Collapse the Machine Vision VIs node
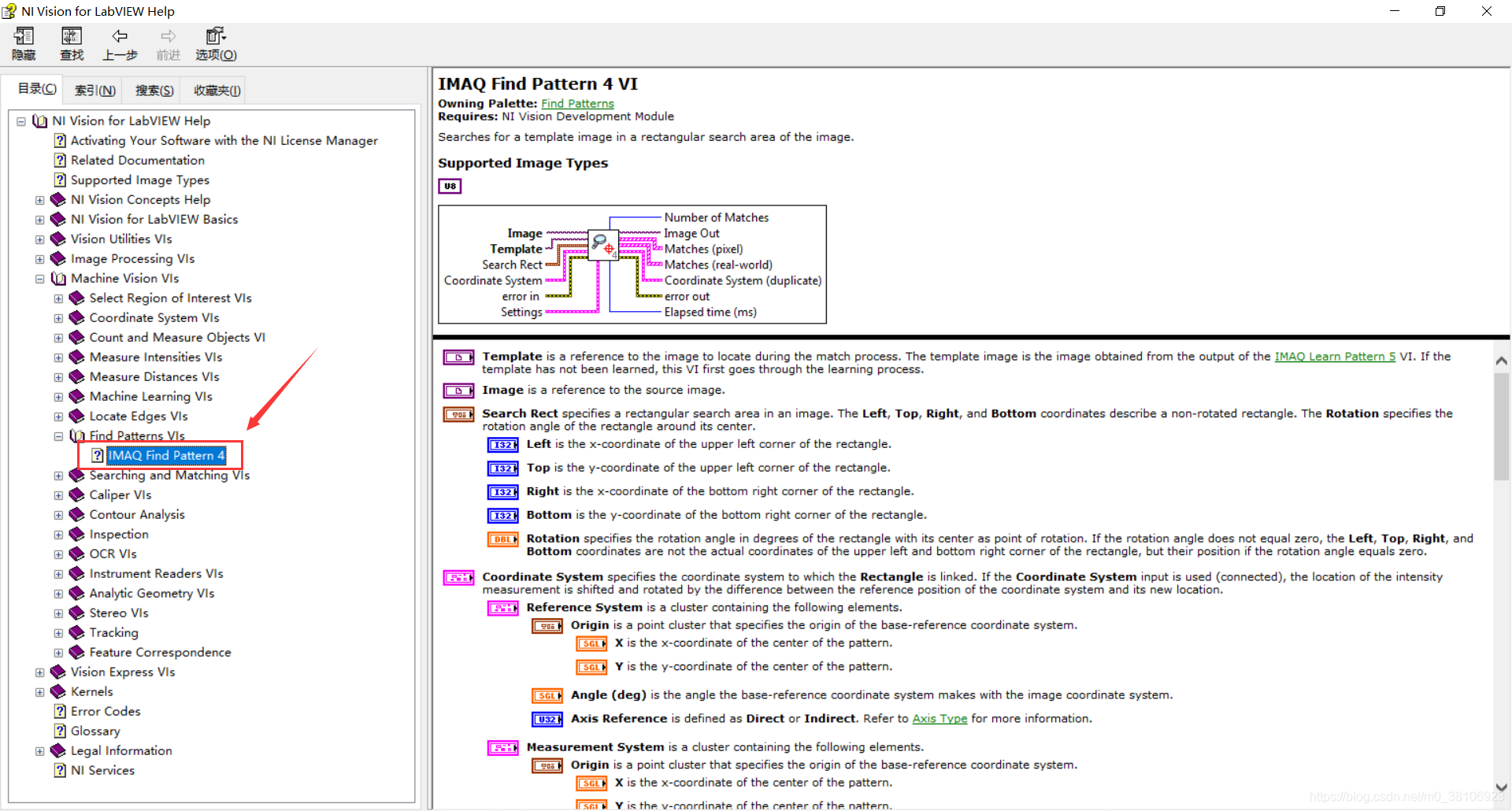The image size is (1512, 811). tap(39, 279)
